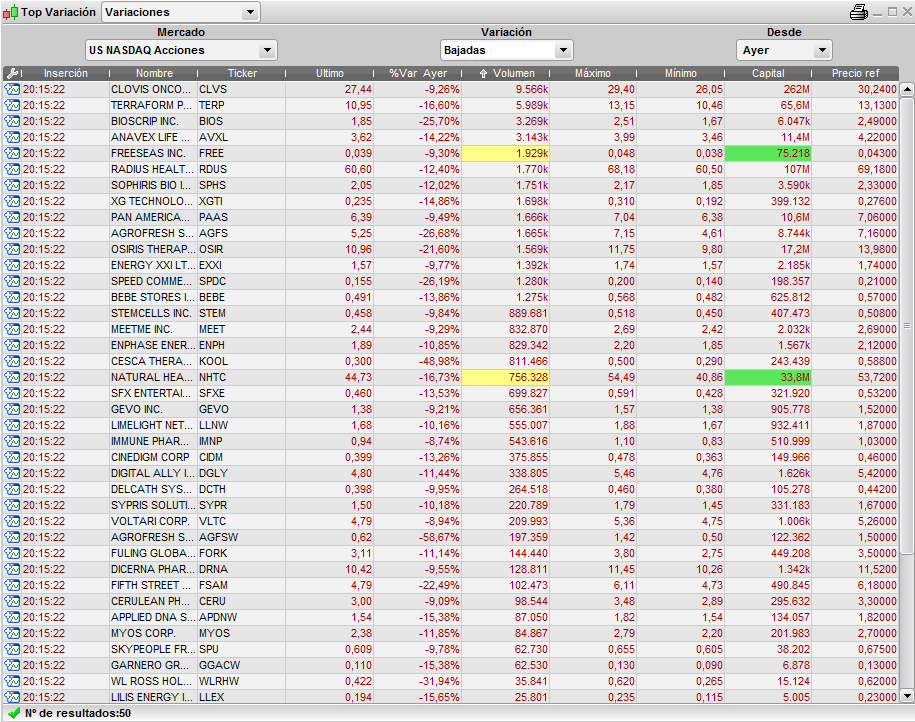Click the vertical scrollbar thumb
Image resolution: width=915 pixels, height=722 pixels.
tap(907, 326)
